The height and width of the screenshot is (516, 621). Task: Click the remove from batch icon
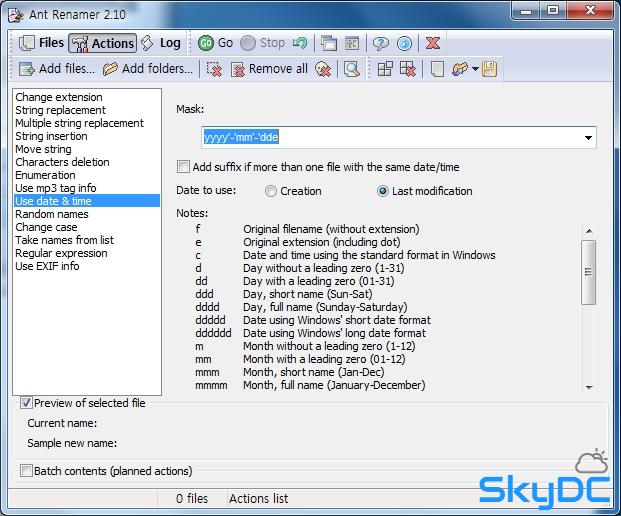pyautogui.click(x=408, y=69)
